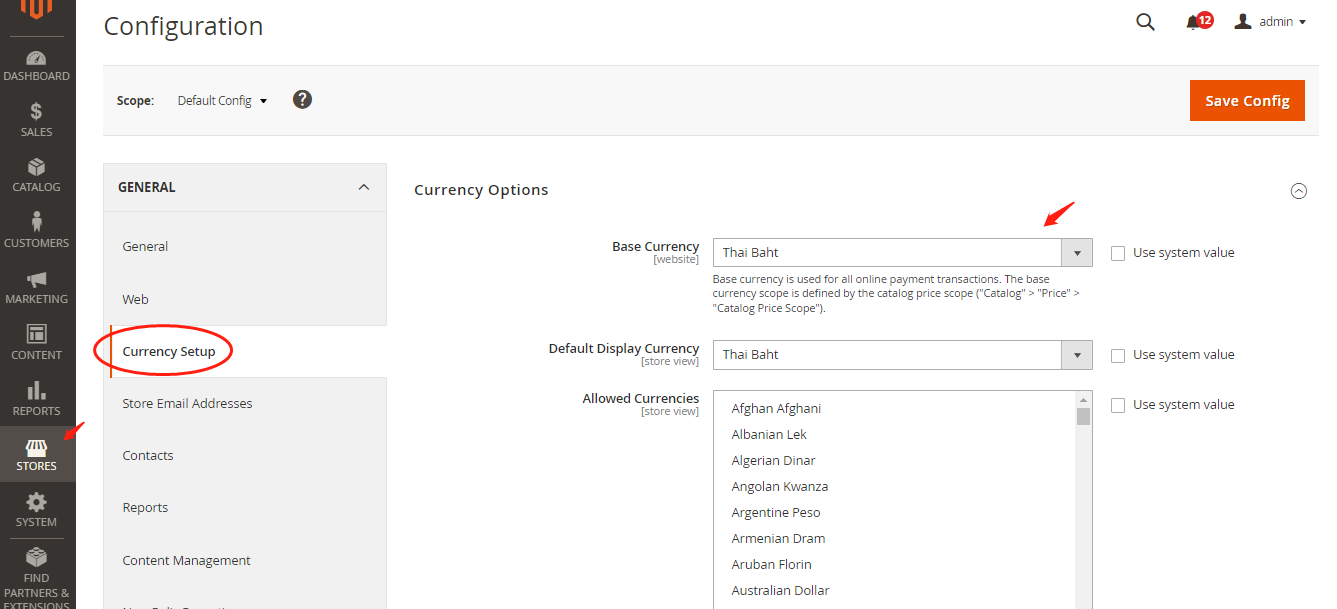
Task: Open the Dashboard menu
Action: [37, 65]
